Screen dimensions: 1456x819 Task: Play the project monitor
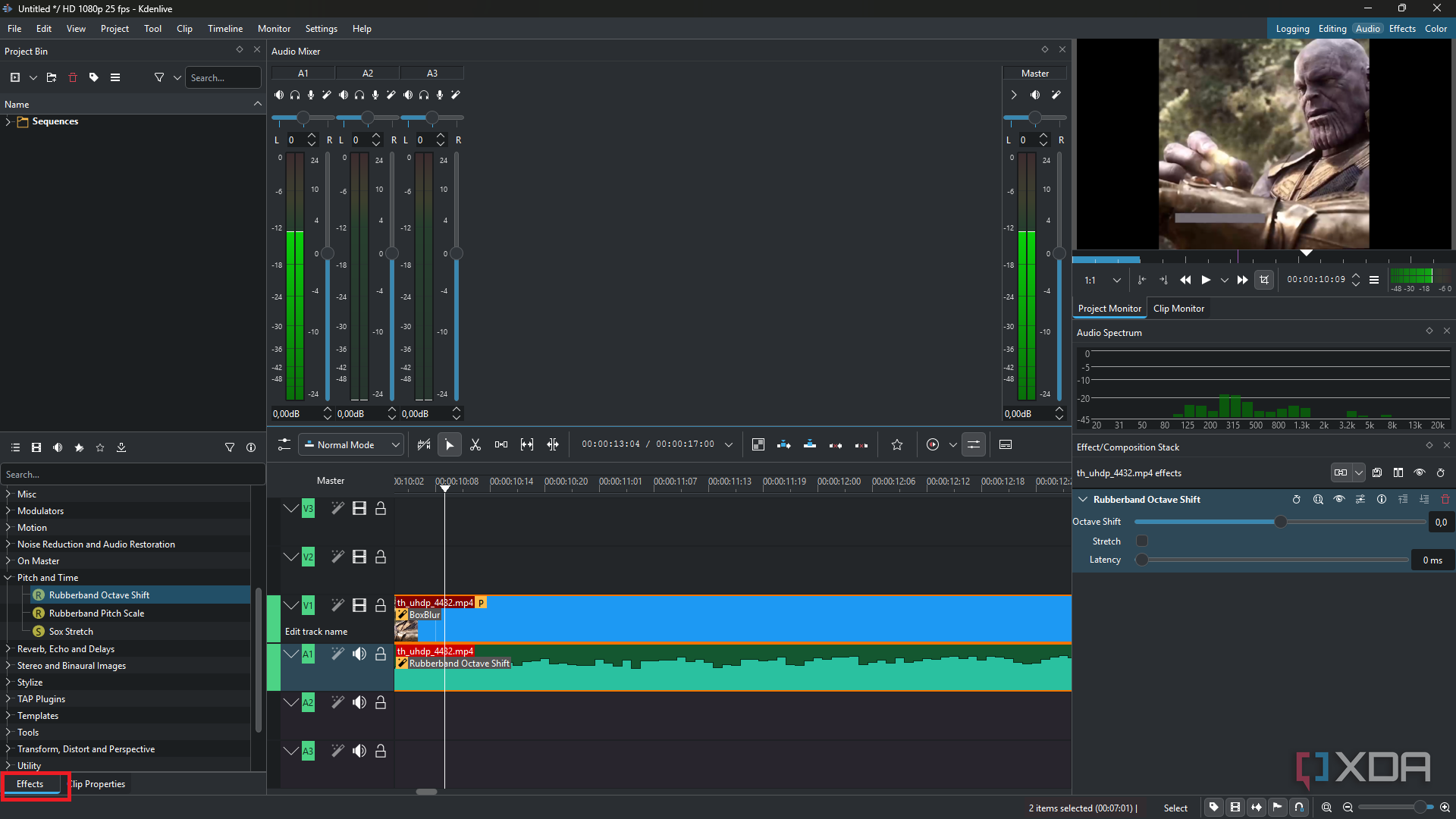click(1206, 280)
